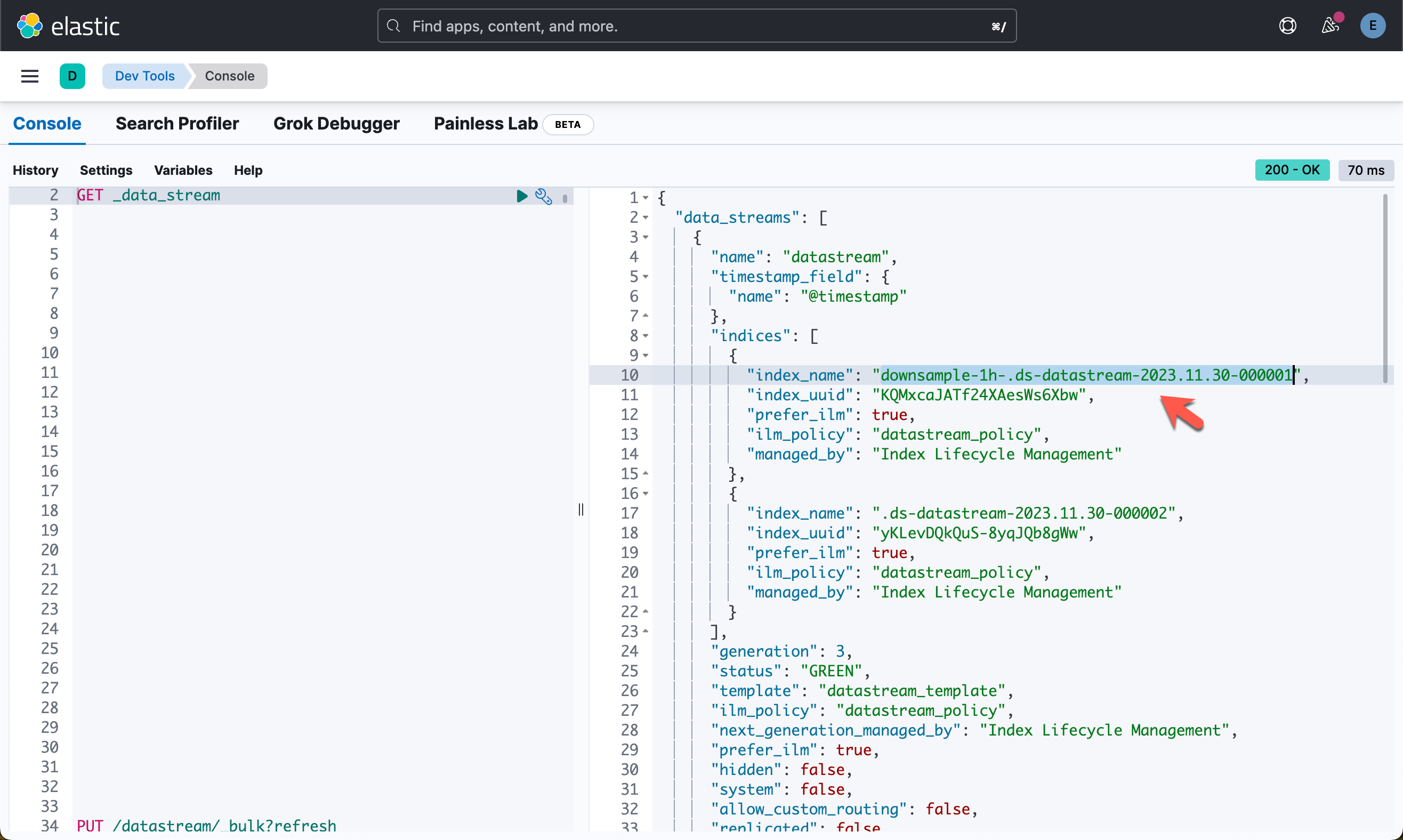The width and height of the screenshot is (1403, 840).
Task: Open the hamburger navigation menu
Action: click(29, 76)
